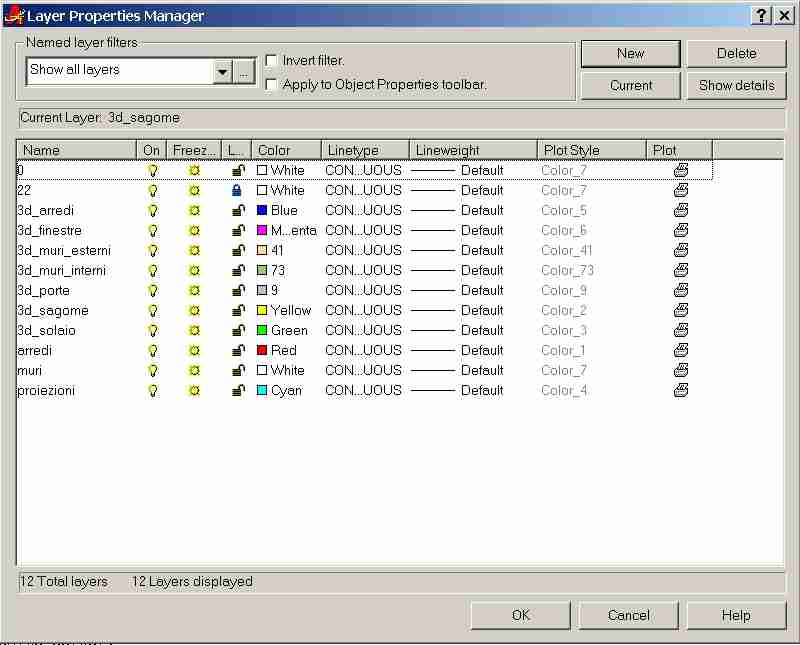Select the proiezioni layer name
The height and width of the screenshot is (645, 800).
[x=46, y=391]
